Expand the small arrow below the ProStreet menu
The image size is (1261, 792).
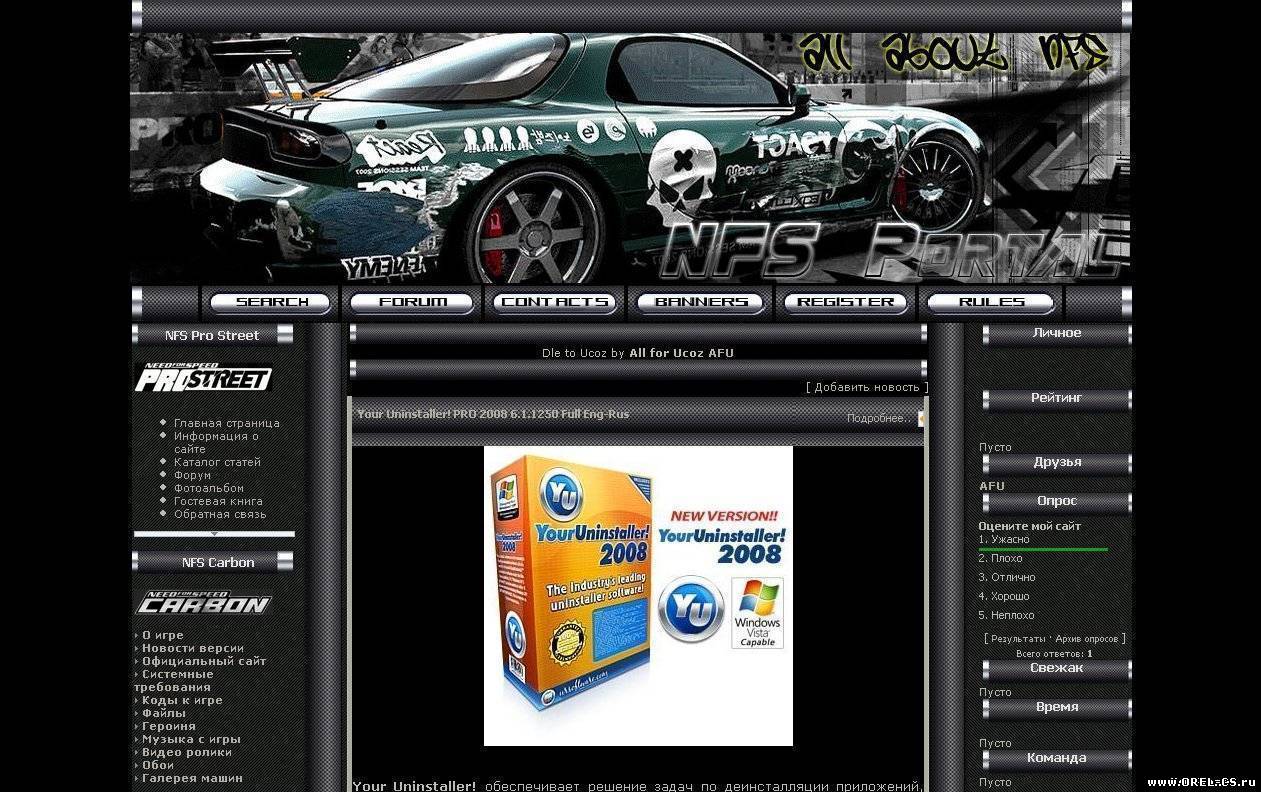[x=214, y=534]
